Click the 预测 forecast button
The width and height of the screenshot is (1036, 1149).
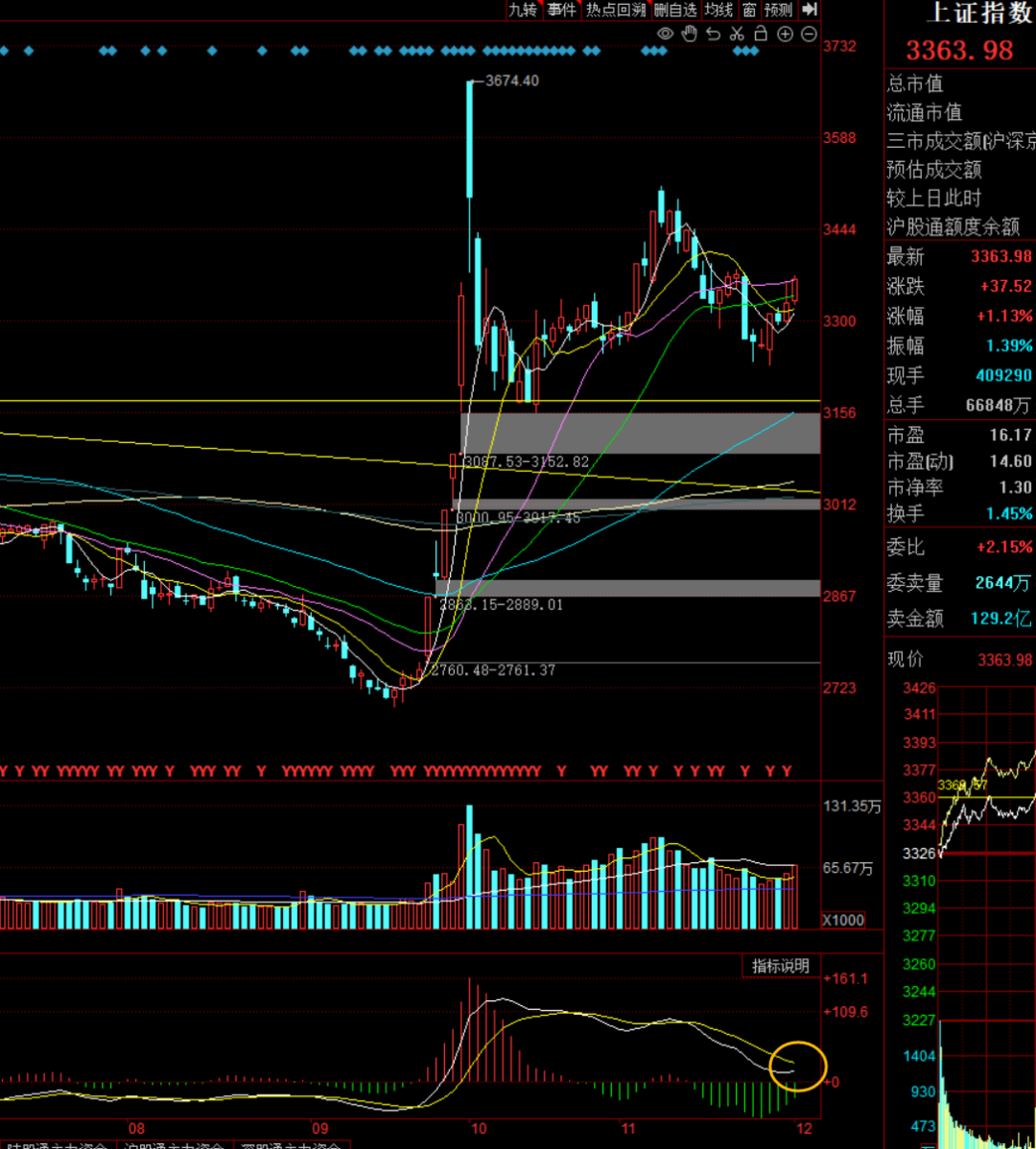(x=779, y=10)
